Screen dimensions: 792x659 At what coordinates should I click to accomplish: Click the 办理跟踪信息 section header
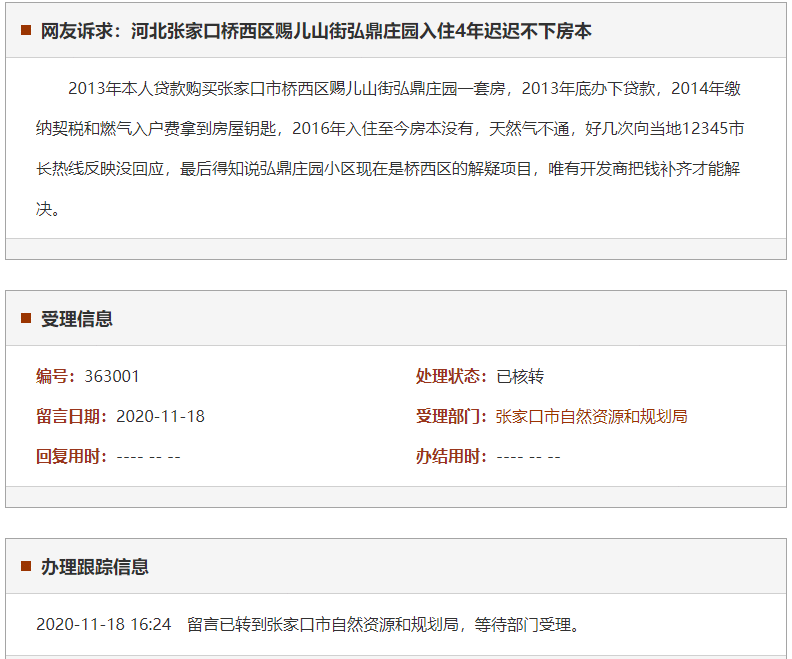coord(95,567)
